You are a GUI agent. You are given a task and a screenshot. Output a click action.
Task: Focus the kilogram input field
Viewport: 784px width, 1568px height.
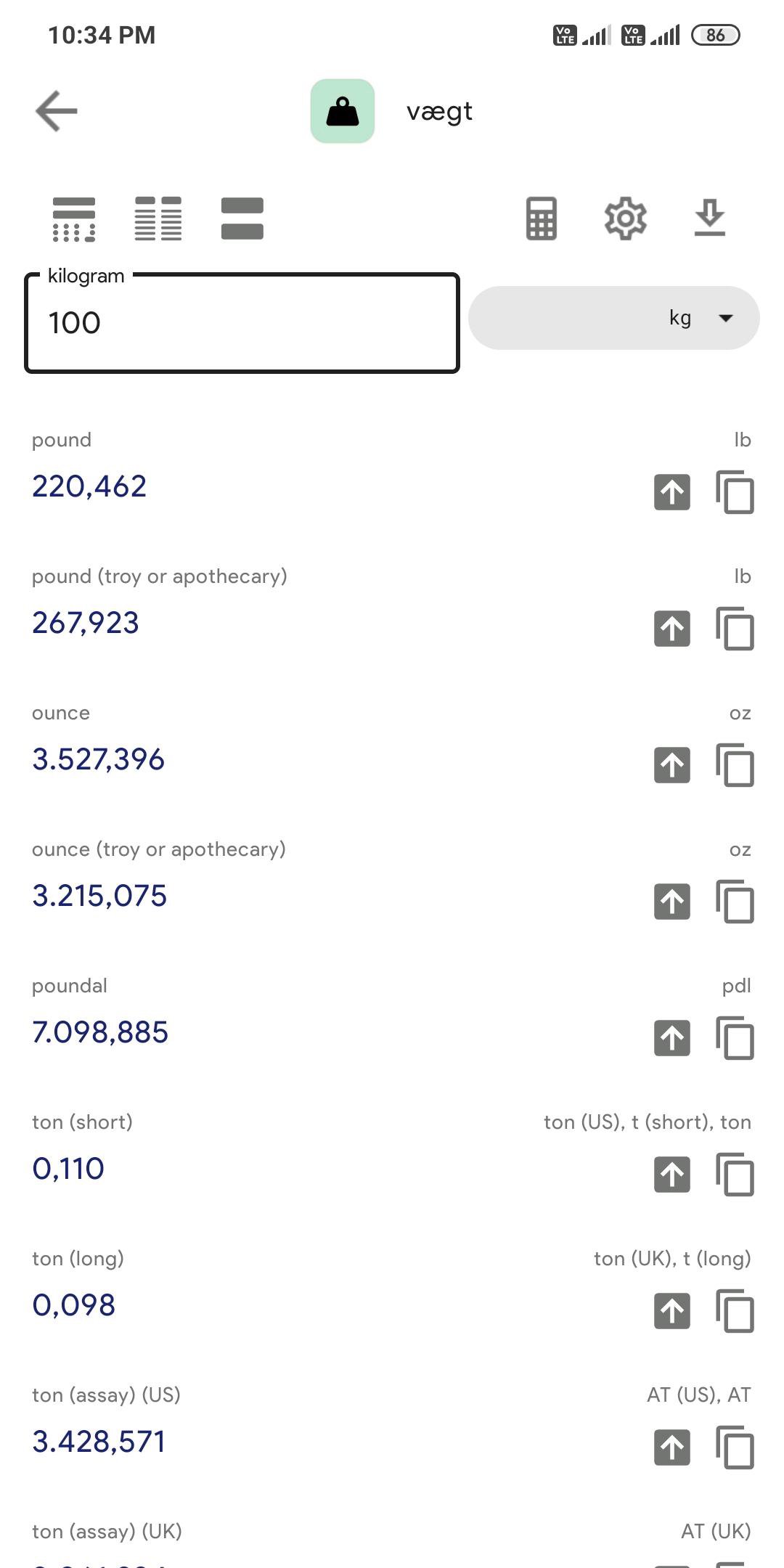(x=242, y=323)
